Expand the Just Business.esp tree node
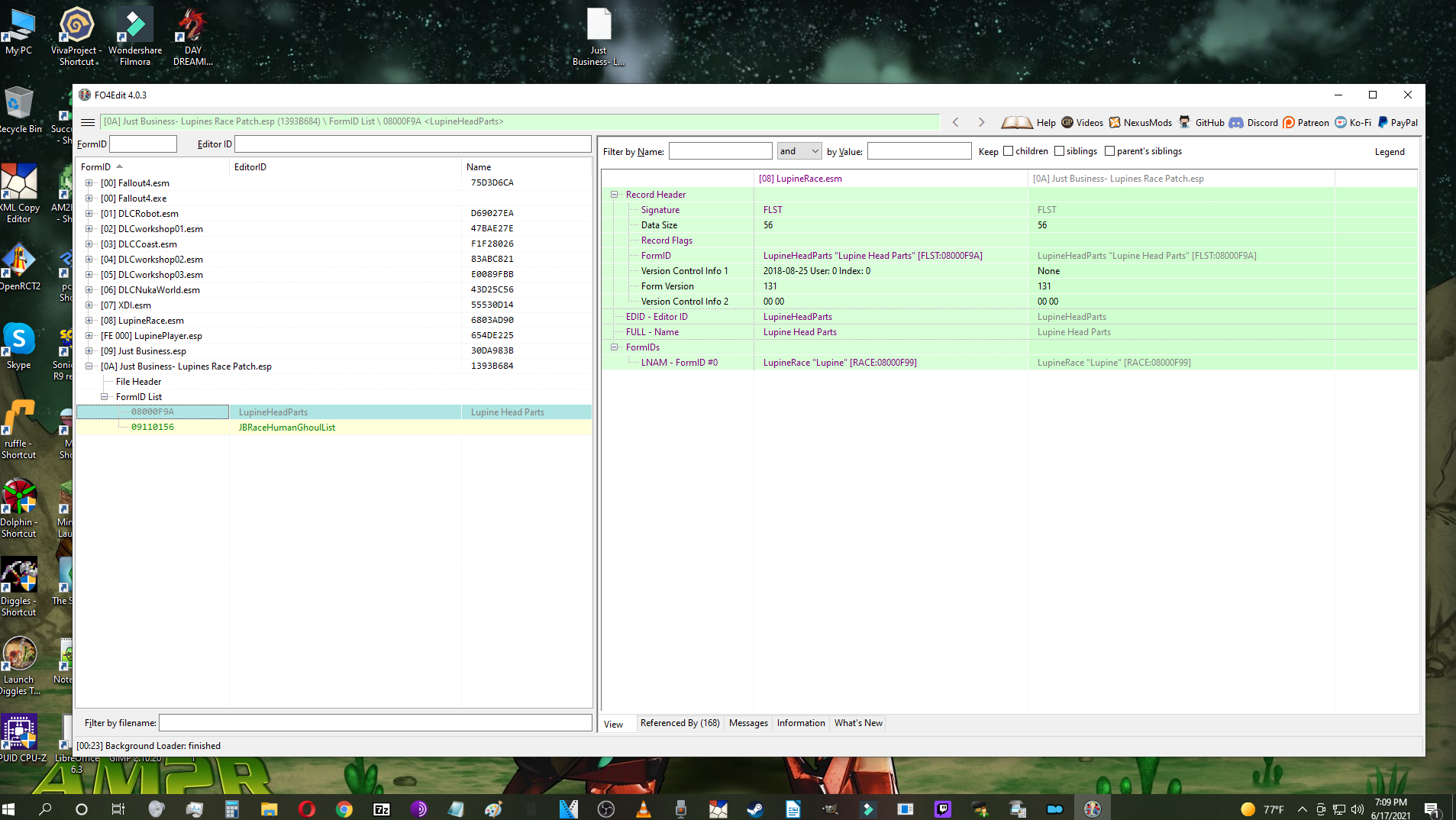 point(89,351)
